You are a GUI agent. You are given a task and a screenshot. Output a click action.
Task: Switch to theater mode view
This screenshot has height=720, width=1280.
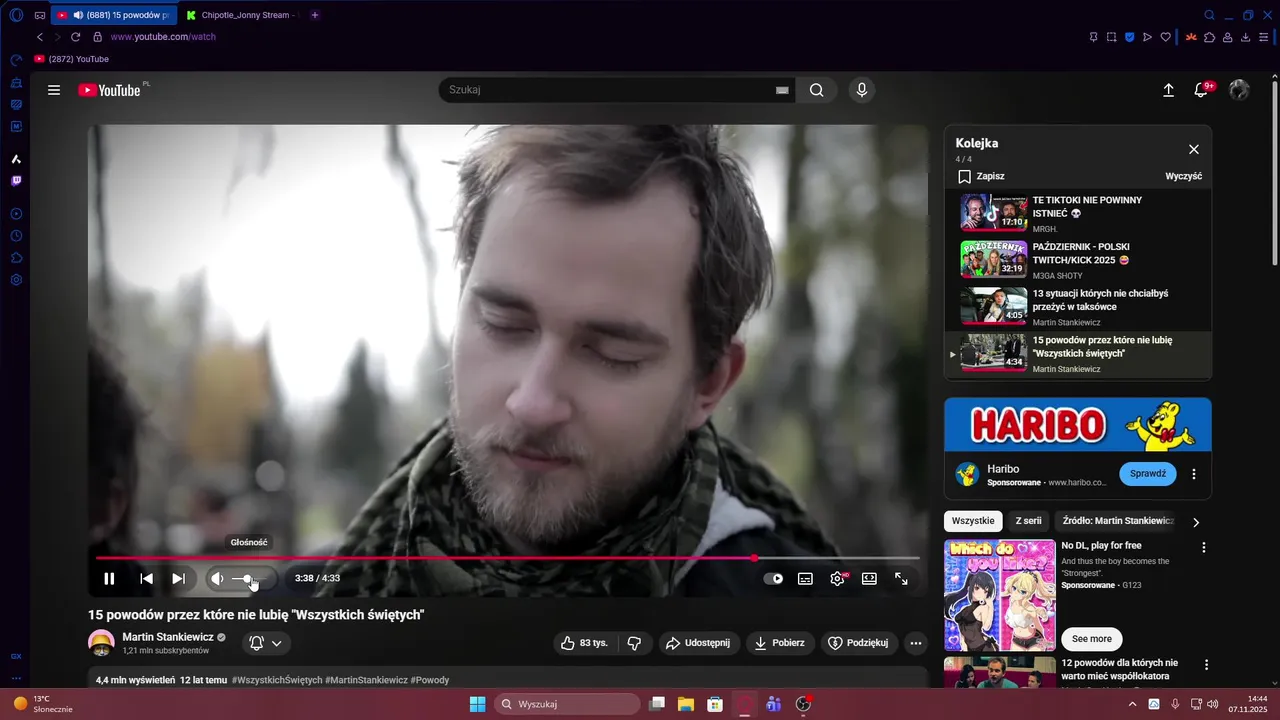point(869,578)
